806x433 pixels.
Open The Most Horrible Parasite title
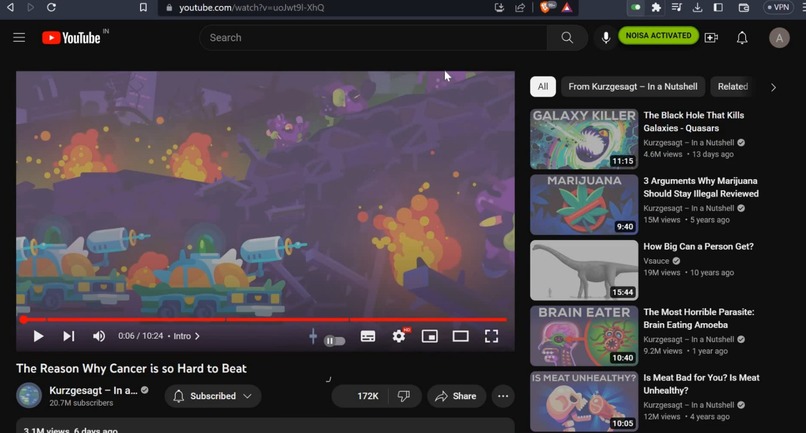pyautogui.click(x=699, y=318)
